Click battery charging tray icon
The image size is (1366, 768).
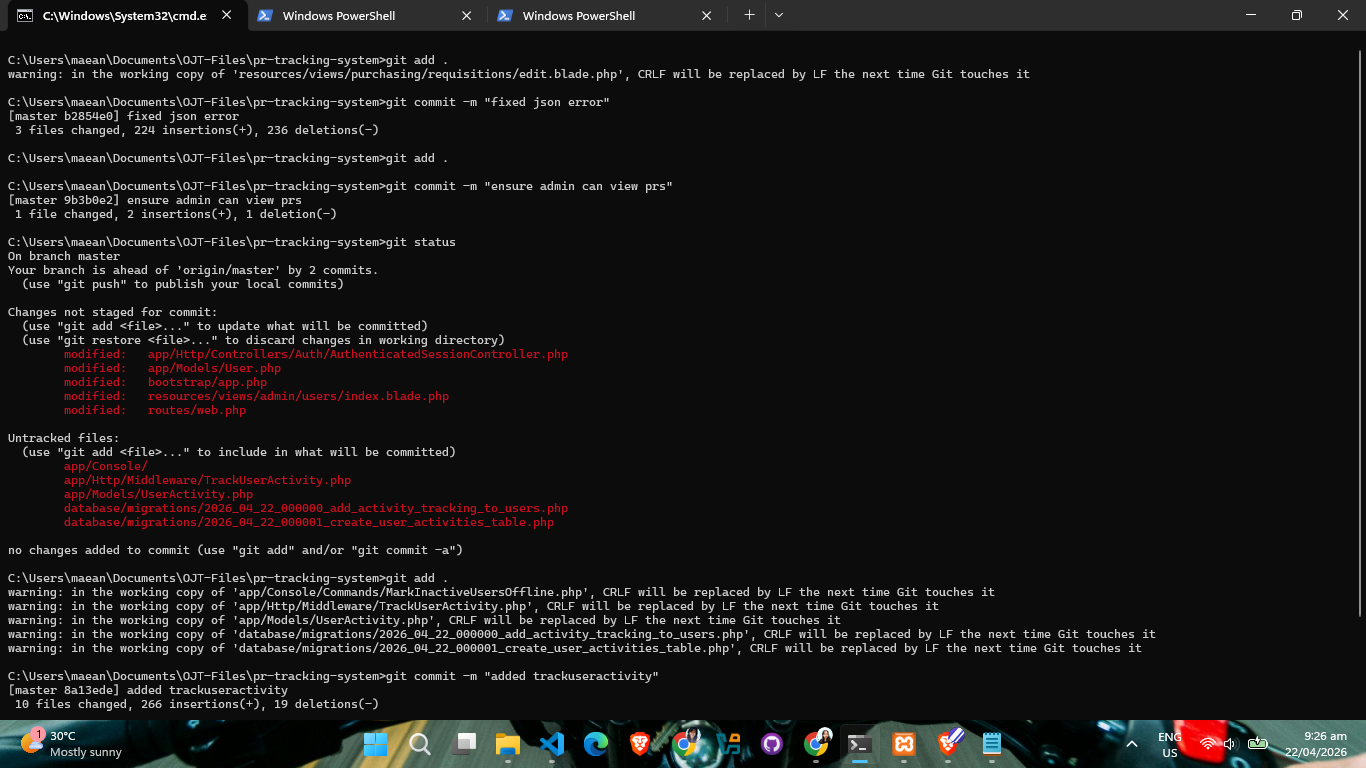[1258, 744]
